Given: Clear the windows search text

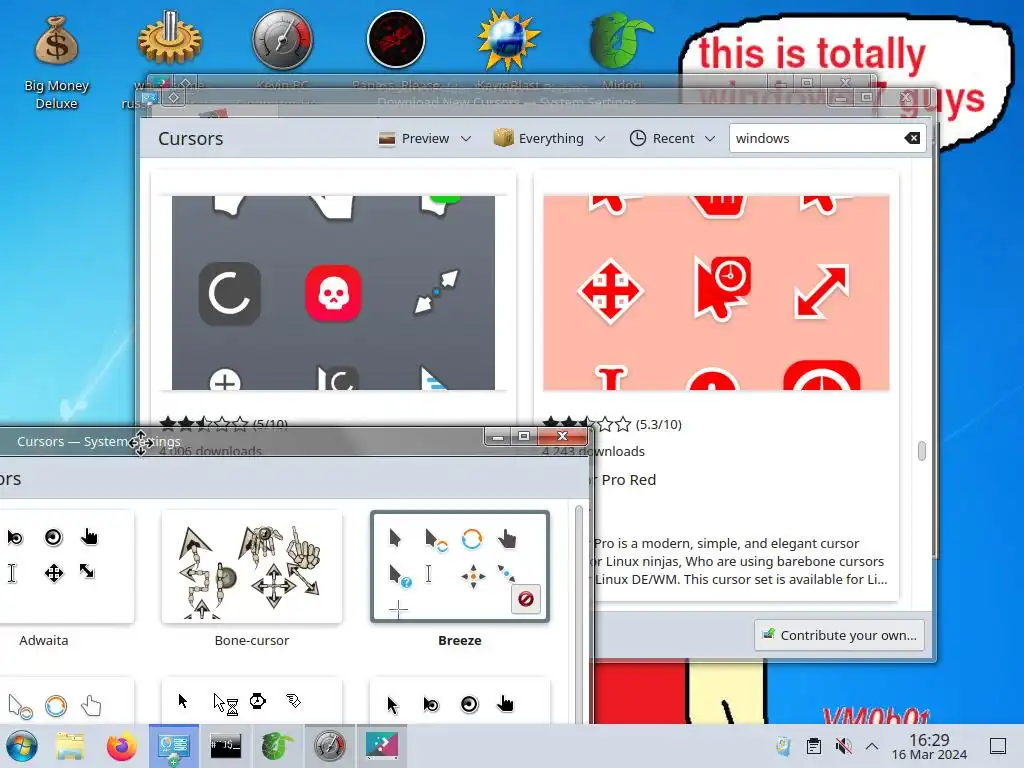Looking at the screenshot, I should (x=912, y=138).
